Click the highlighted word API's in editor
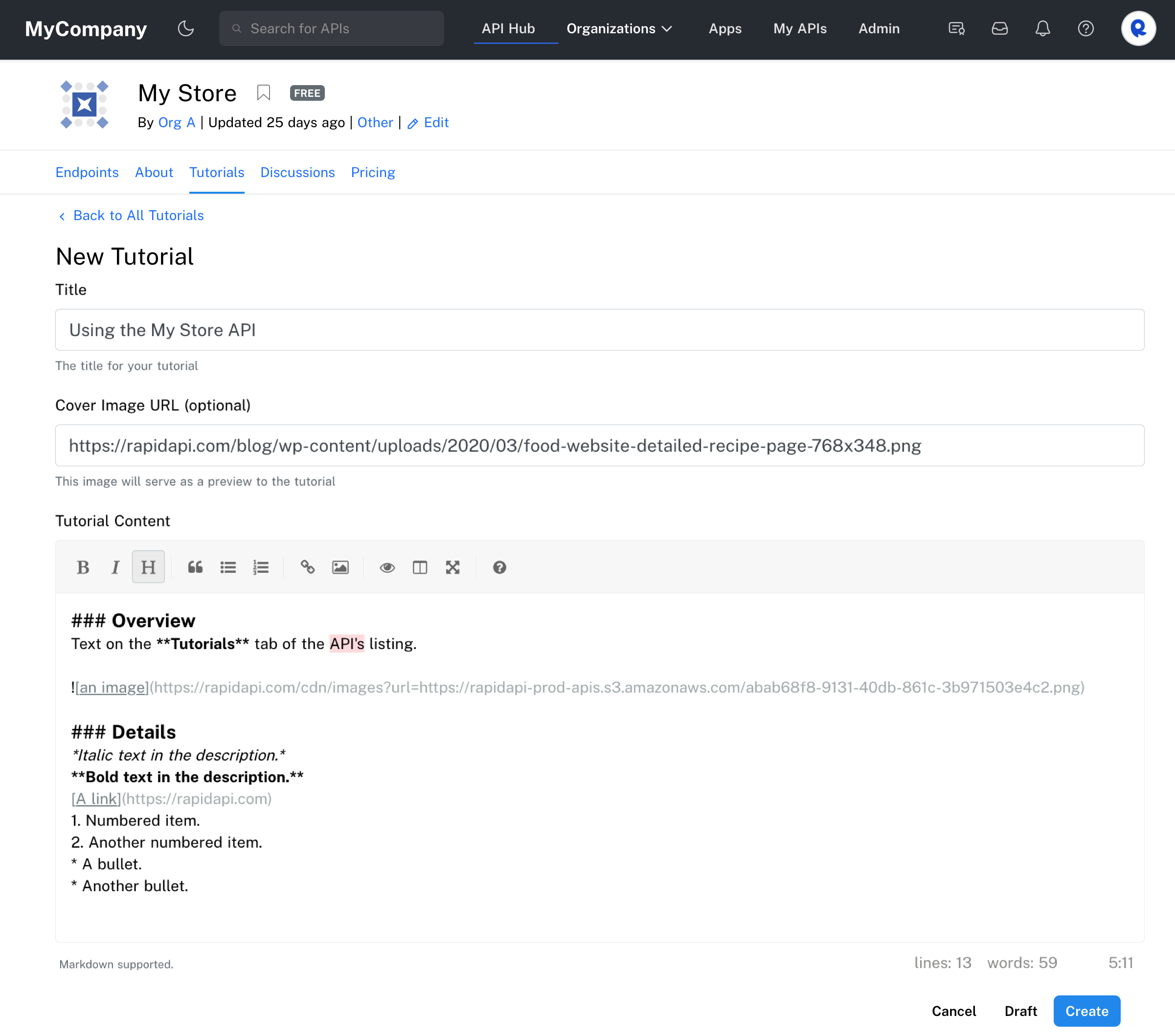The image size is (1175, 1036). pos(347,644)
